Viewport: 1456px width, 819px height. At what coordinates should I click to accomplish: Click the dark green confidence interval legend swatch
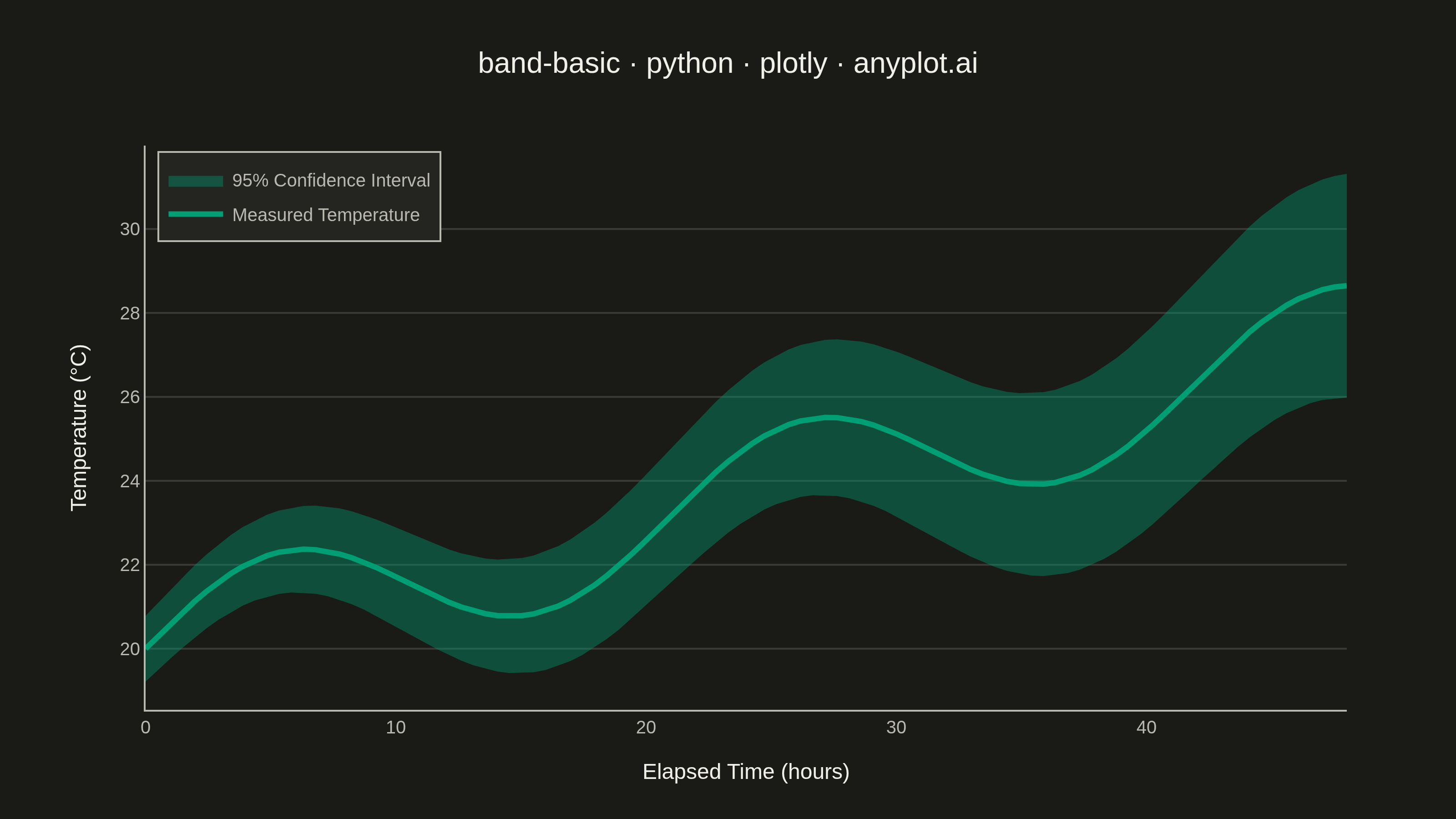(196, 181)
